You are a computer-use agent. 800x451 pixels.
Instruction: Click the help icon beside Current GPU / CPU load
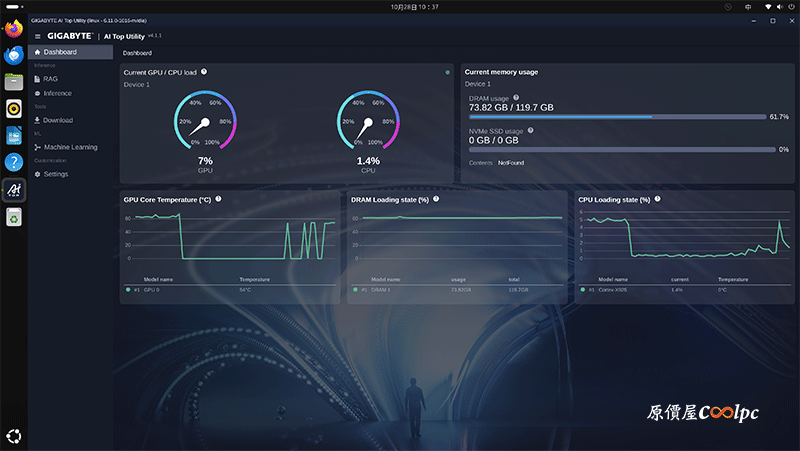click(x=204, y=72)
